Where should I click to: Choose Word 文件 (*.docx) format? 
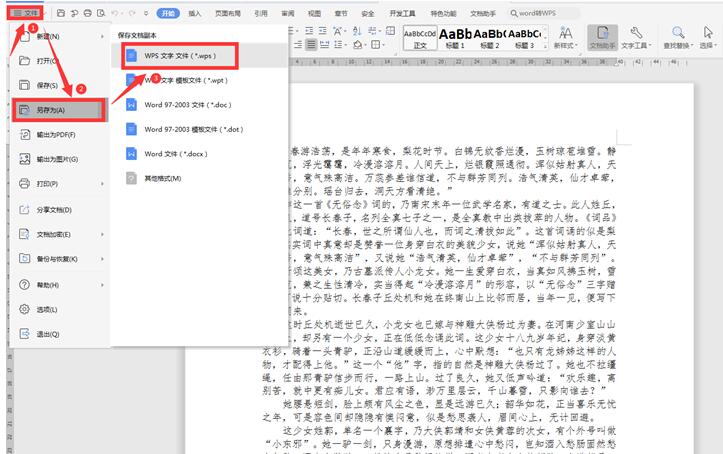coord(199,153)
